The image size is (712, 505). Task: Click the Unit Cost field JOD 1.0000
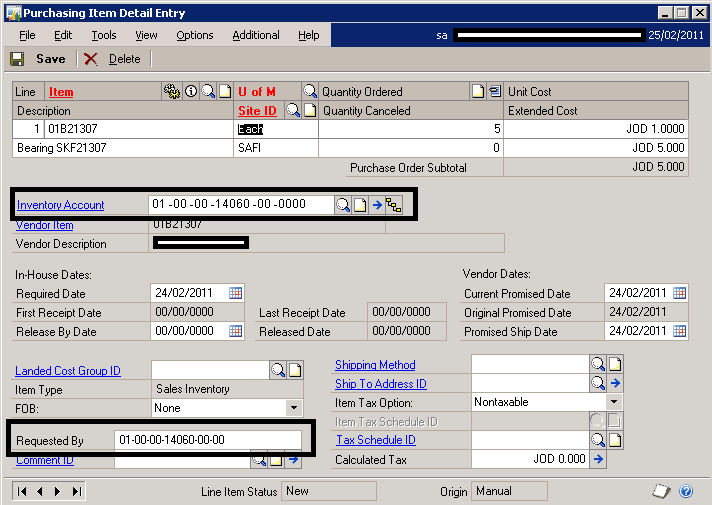pyautogui.click(x=596, y=129)
